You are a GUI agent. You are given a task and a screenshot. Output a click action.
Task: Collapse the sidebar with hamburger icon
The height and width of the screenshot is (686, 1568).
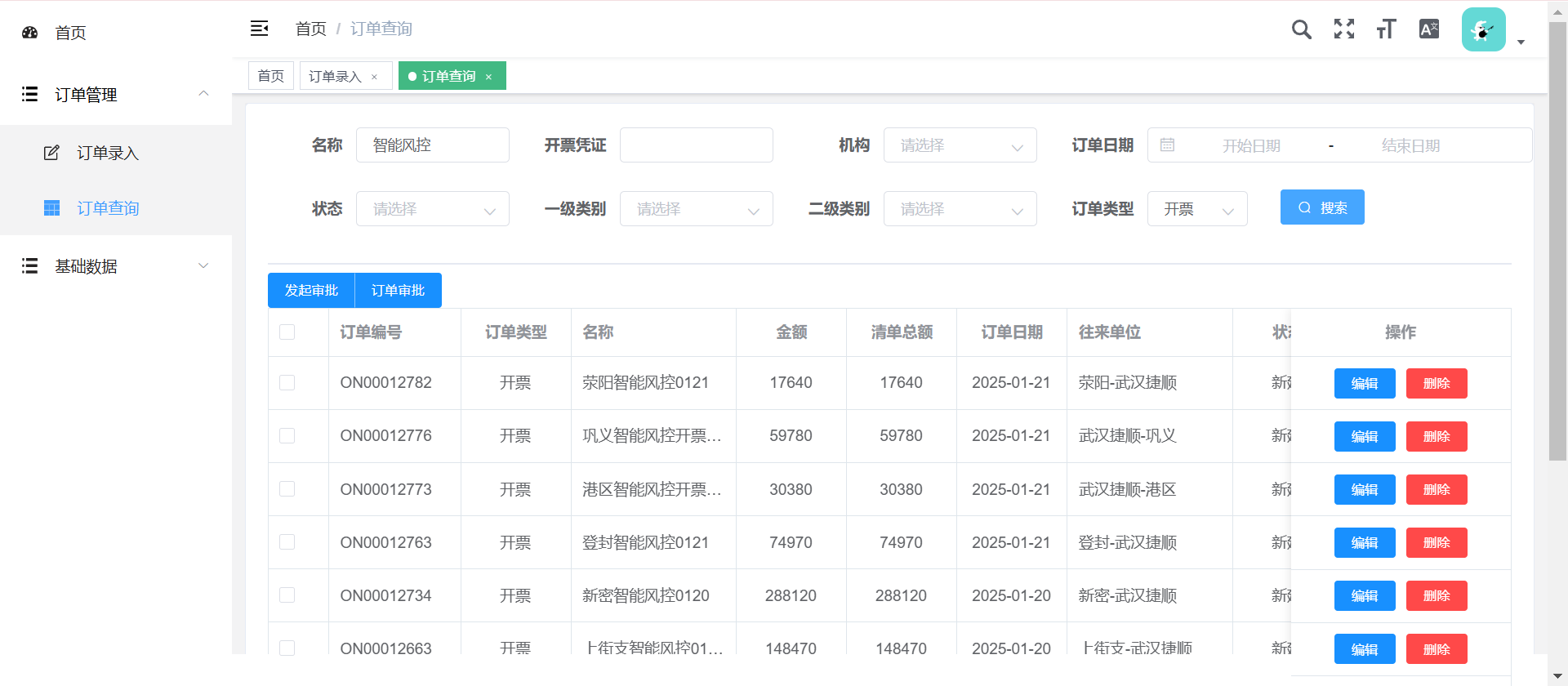pos(259,29)
